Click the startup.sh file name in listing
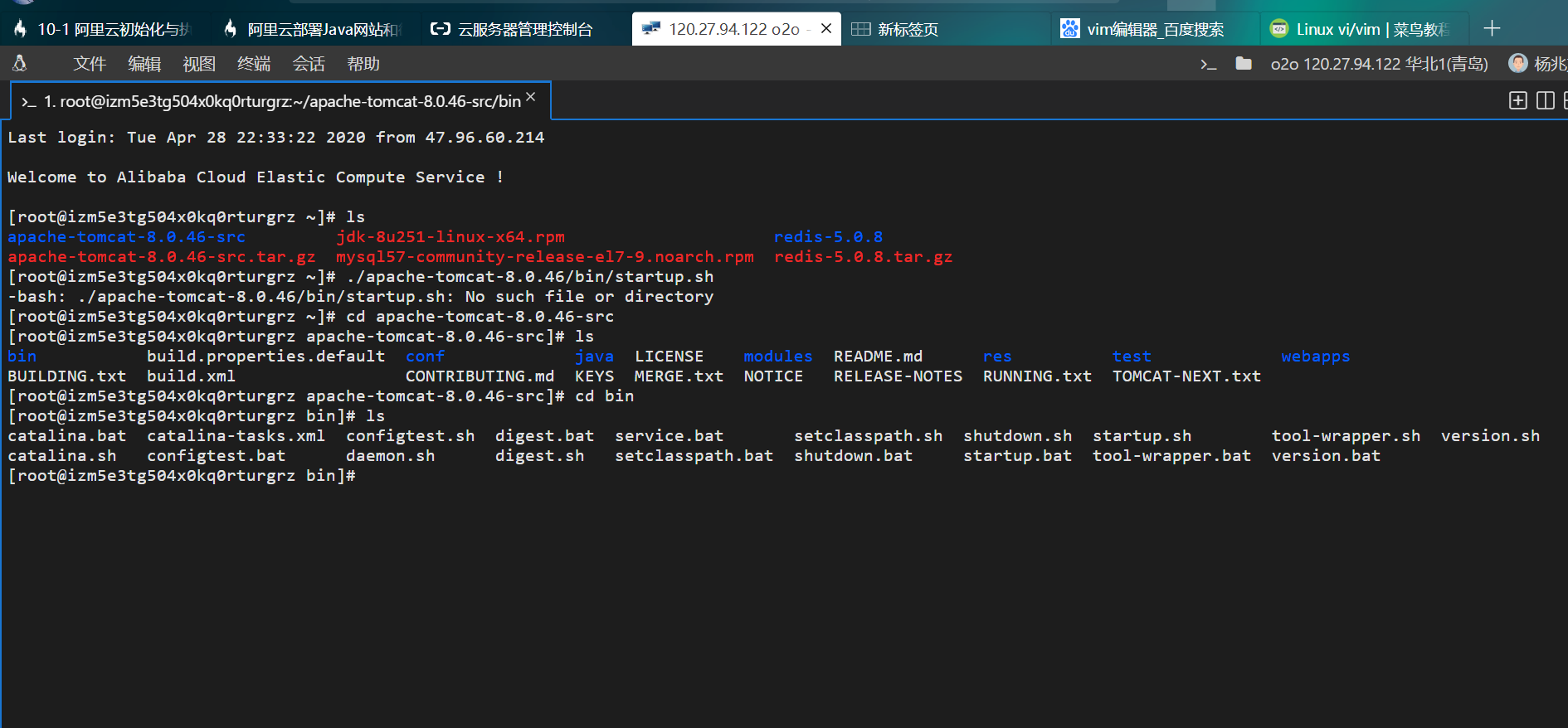This screenshot has width=1568, height=728. 1142,435
